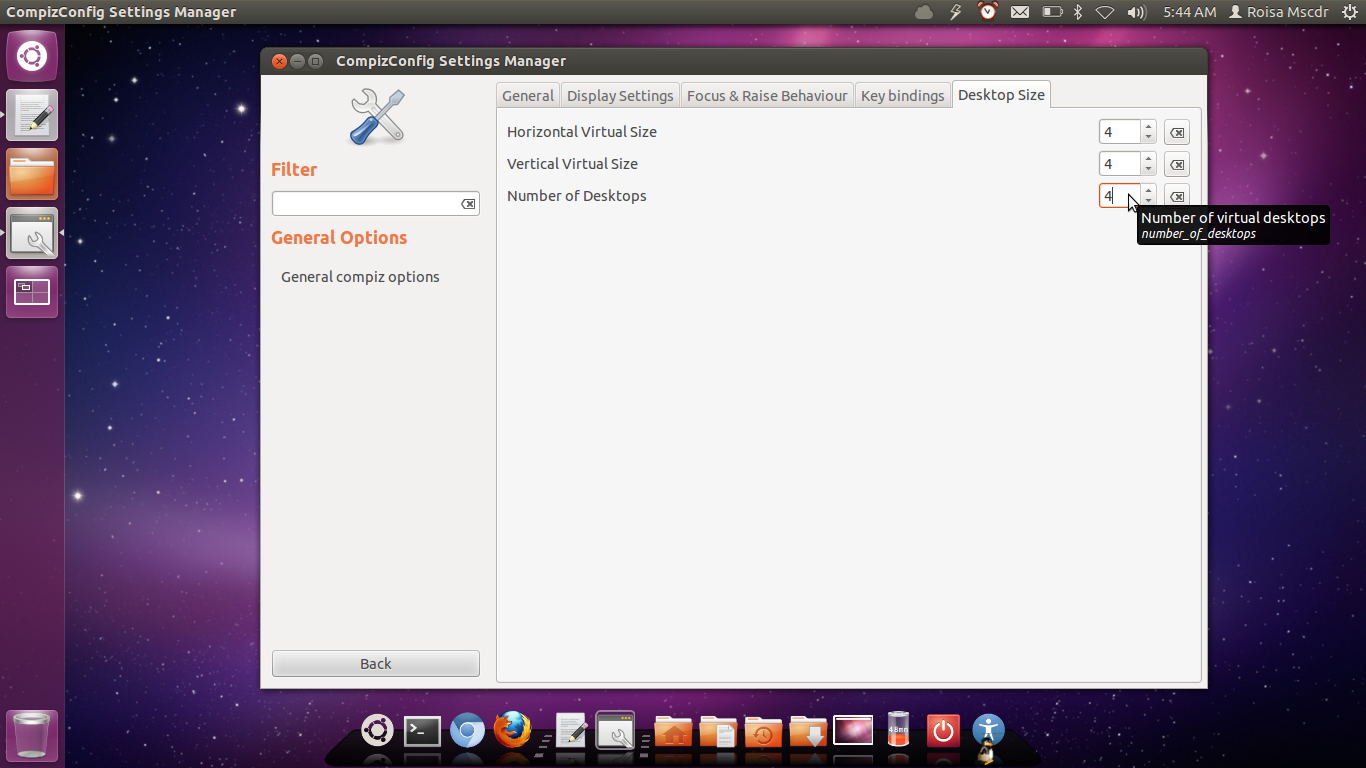
Task: Open the desktop wallpaper thumbnail in dock
Action: [x=853, y=731]
